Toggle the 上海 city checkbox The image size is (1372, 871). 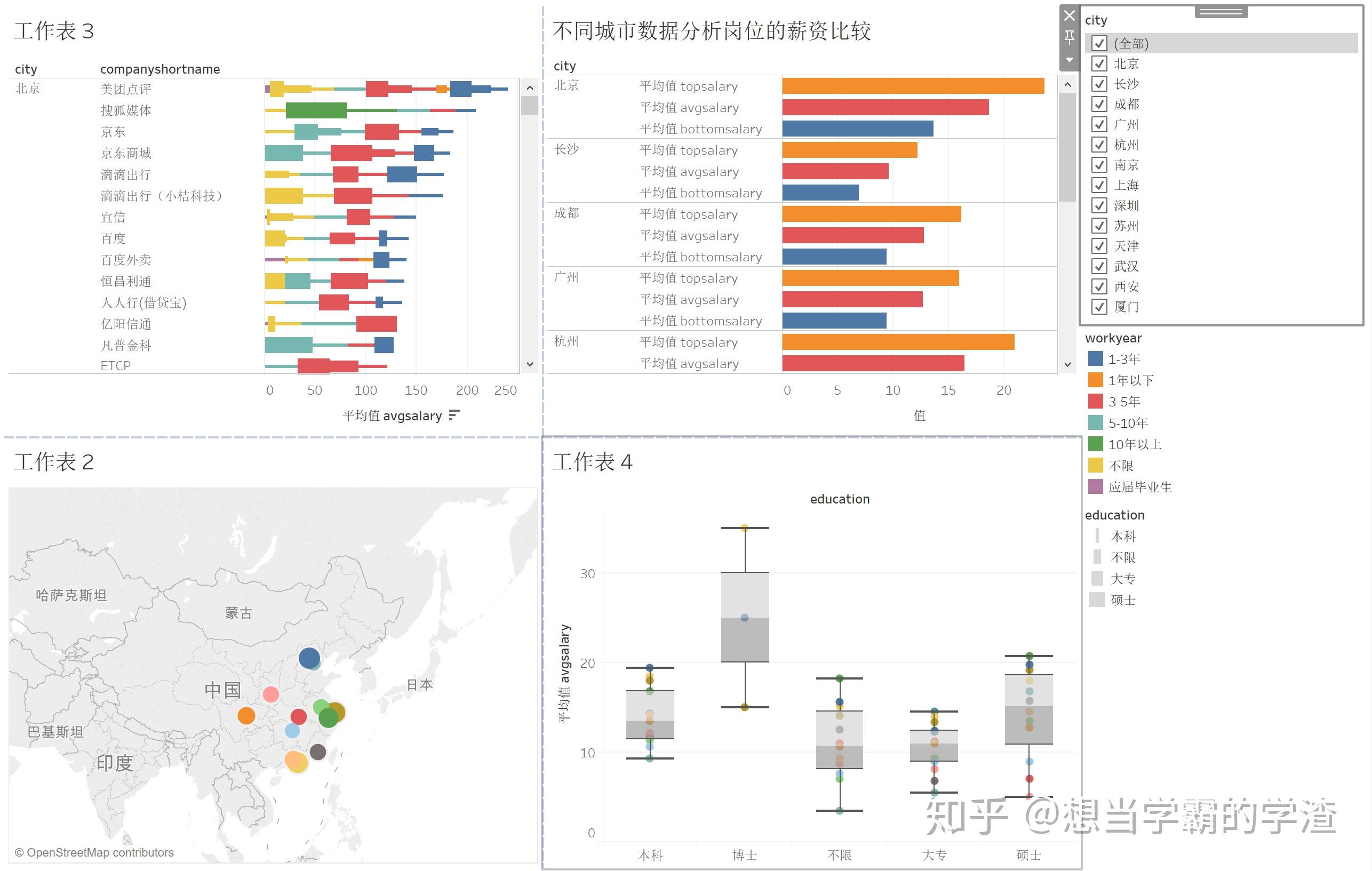click(x=1099, y=185)
